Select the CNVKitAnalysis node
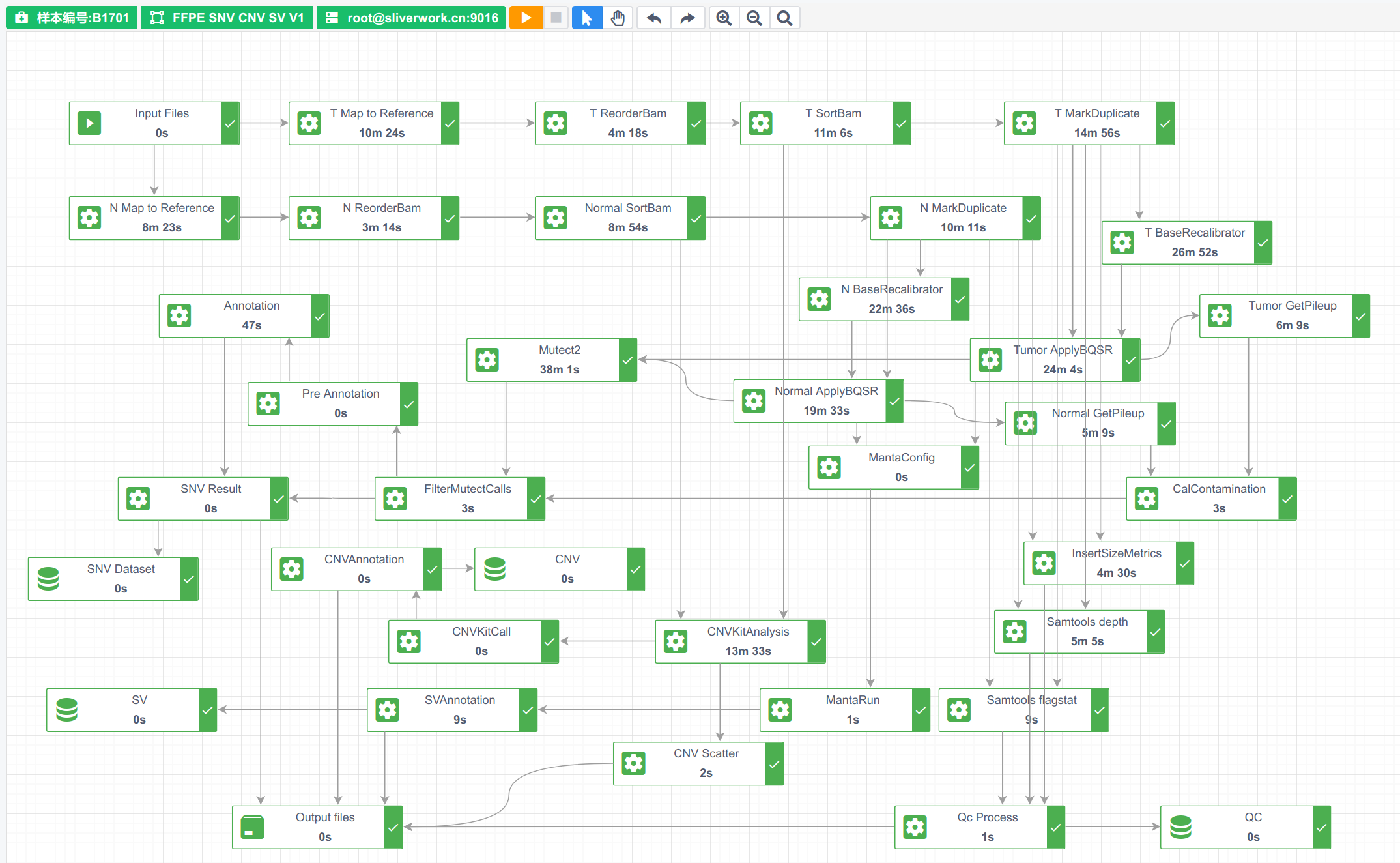The height and width of the screenshot is (863, 1400). [747, 641]
